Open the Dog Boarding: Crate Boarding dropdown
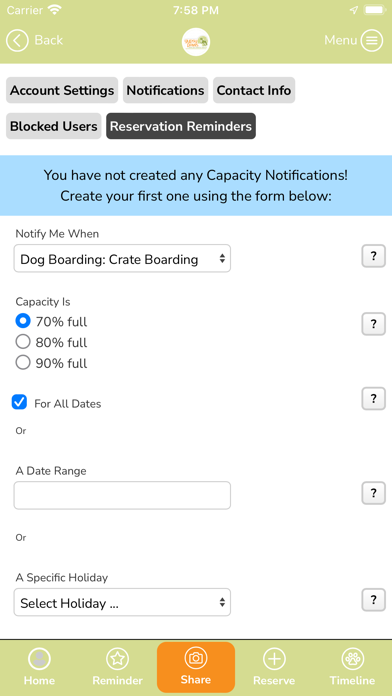 pyautogui.click(x=122, y=258)
